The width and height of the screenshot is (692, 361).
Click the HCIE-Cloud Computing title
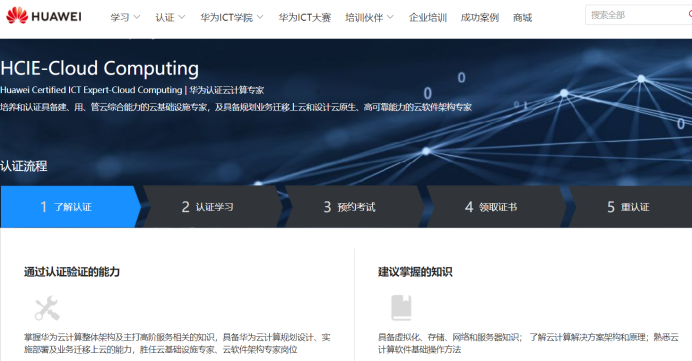99,68
